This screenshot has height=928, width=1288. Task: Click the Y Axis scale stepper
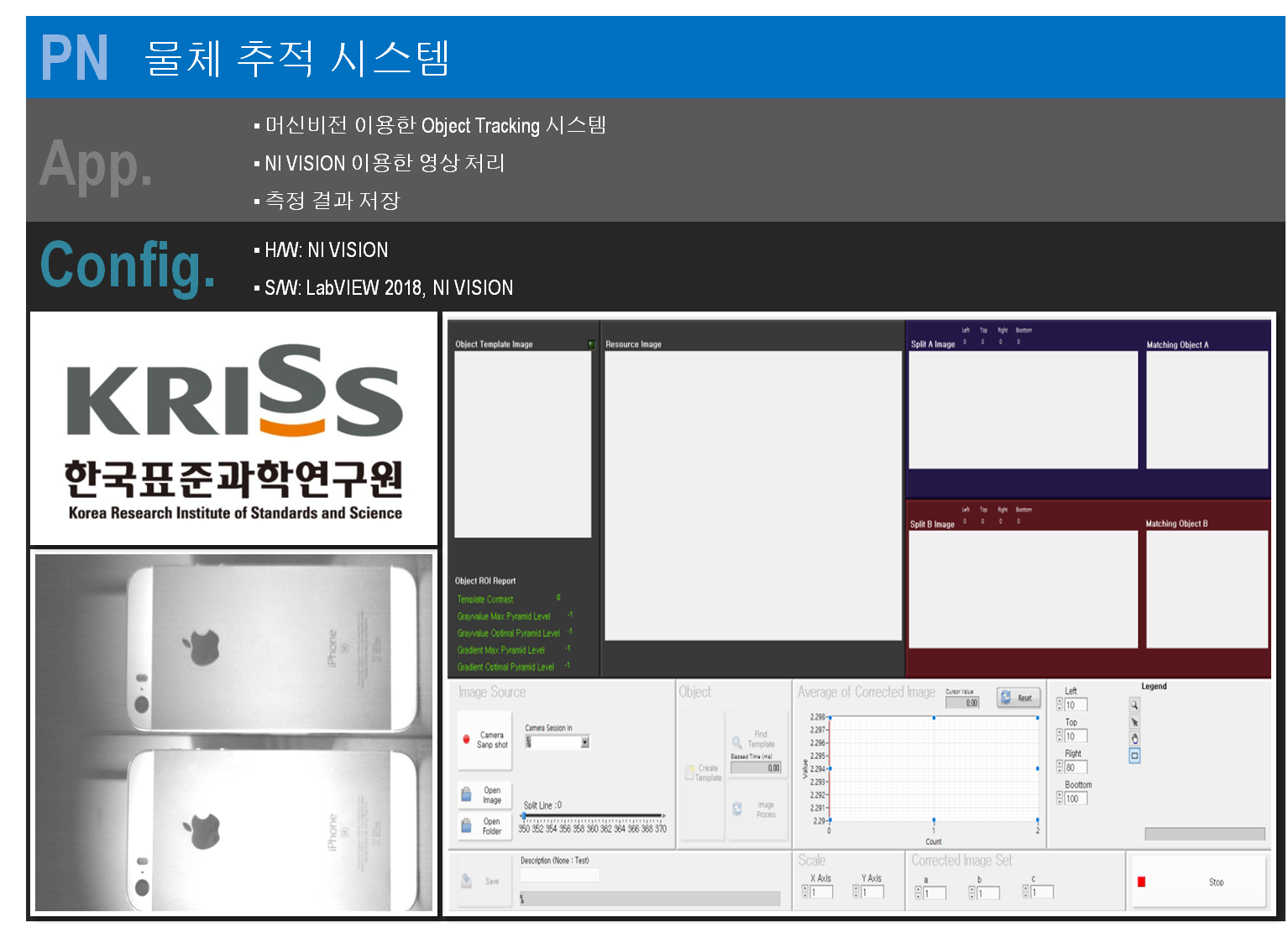point(856,892)
